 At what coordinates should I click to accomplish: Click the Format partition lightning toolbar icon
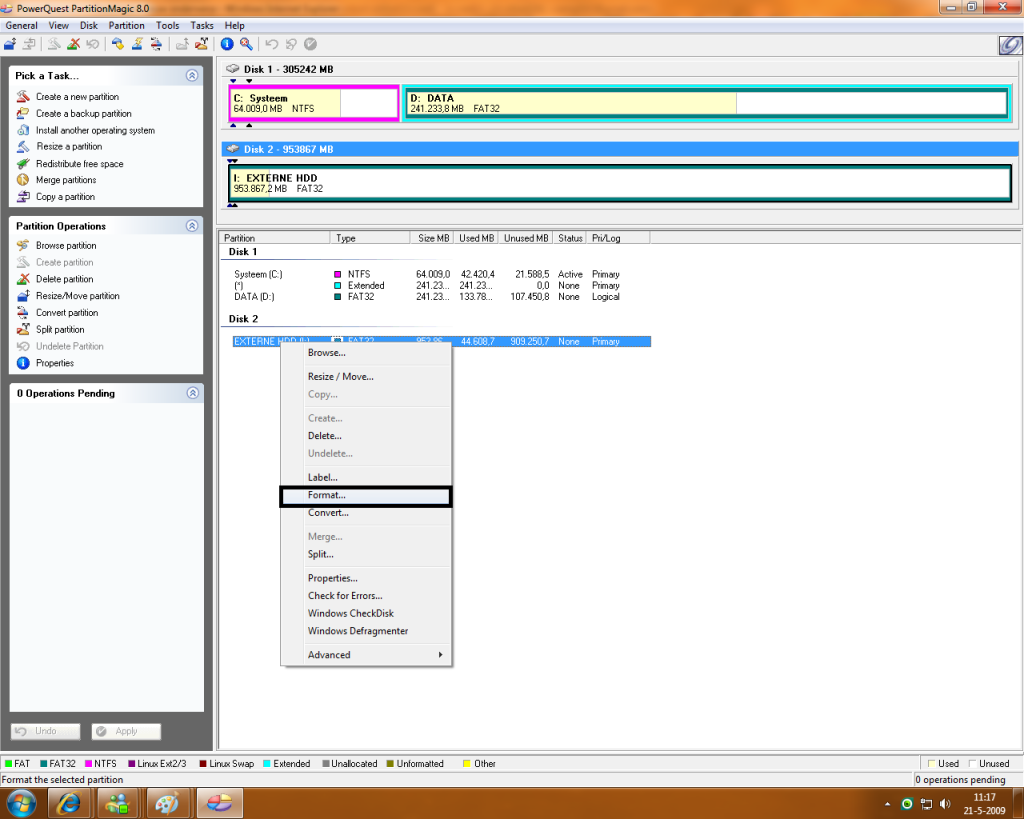tap(137, 44)
